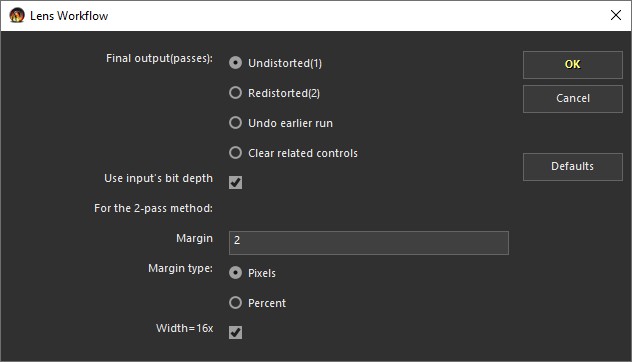Viewport: 632px width, 362px height.
Task: Reset settings with the Defaults button
Action: click(573, 166)
